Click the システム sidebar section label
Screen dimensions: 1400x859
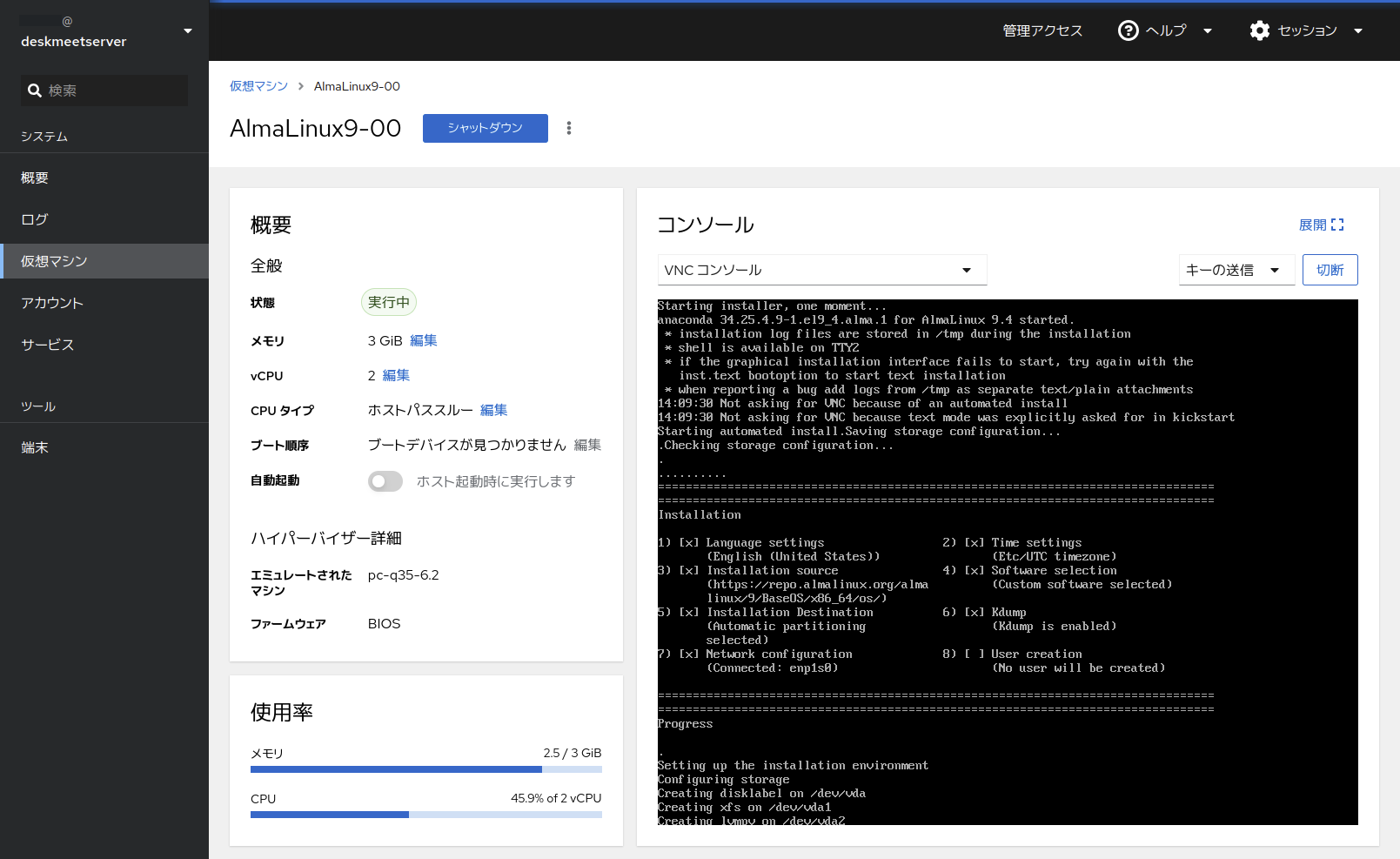pos(44,137)
